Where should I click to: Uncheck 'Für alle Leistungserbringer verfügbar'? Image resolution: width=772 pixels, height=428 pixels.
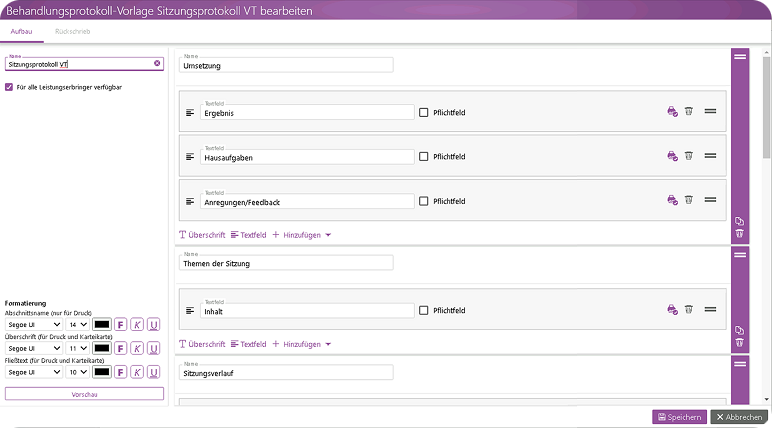click(9, 88)
